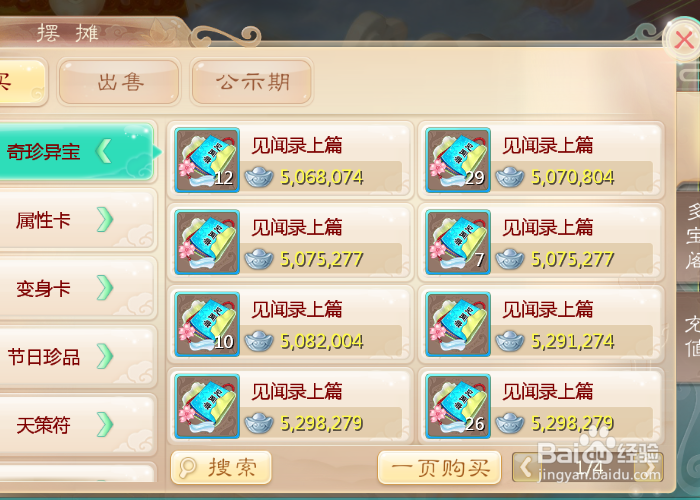
Task: Click the magnifier icon on the 搜索 button
Action: 187,467
